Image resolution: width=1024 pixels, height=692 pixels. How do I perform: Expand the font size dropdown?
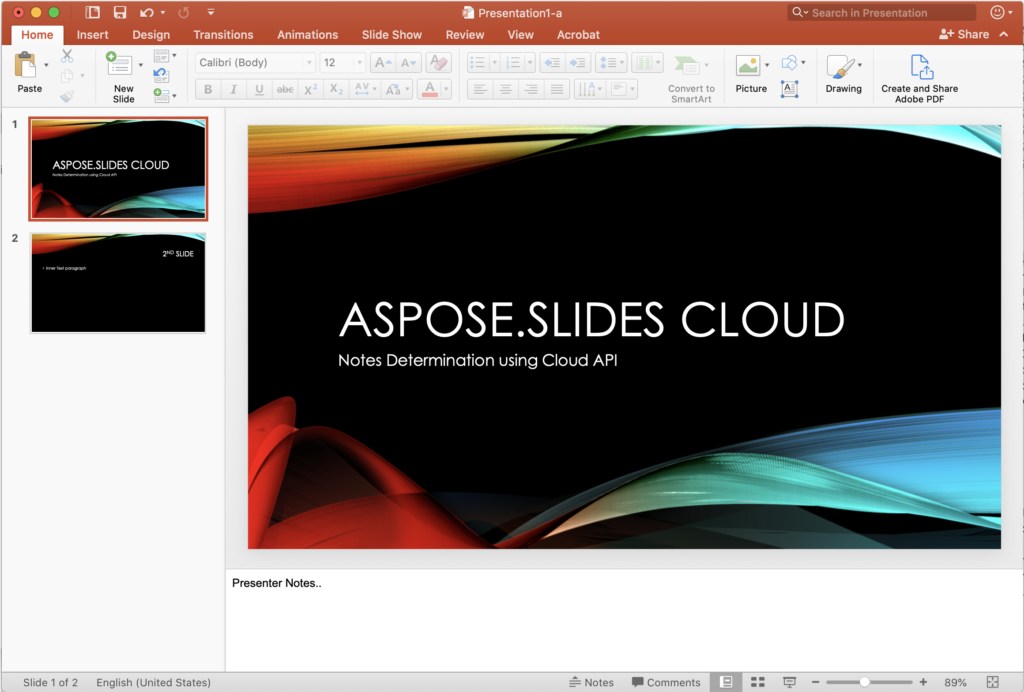click(x=359, y=63)
